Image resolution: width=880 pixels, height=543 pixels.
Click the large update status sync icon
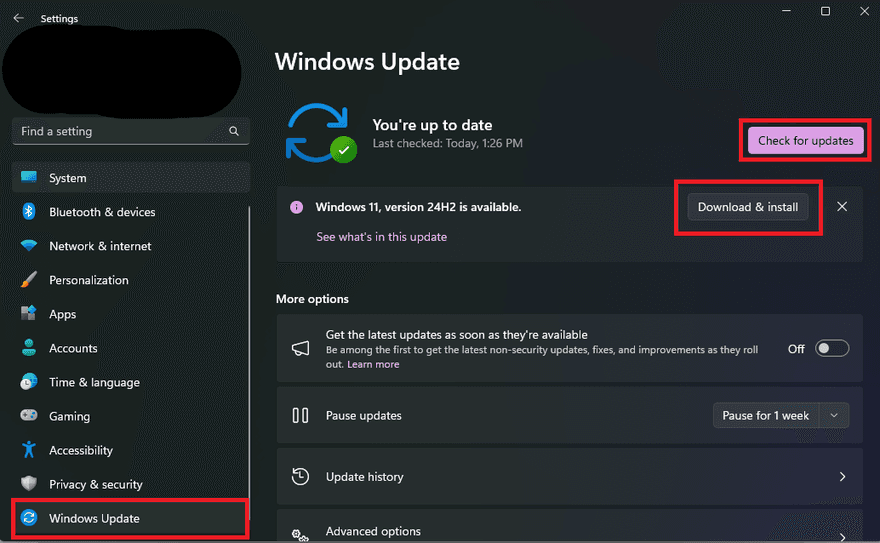[320, 133]
